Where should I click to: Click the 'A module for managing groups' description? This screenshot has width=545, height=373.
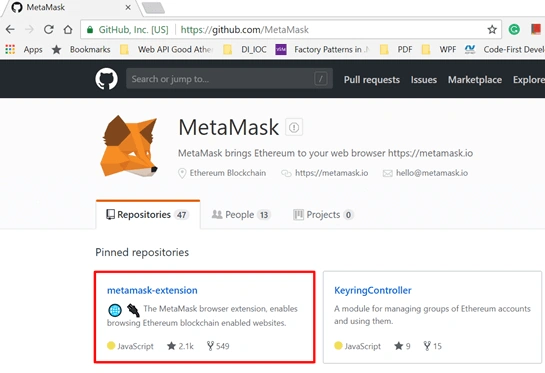coord(432,315)
